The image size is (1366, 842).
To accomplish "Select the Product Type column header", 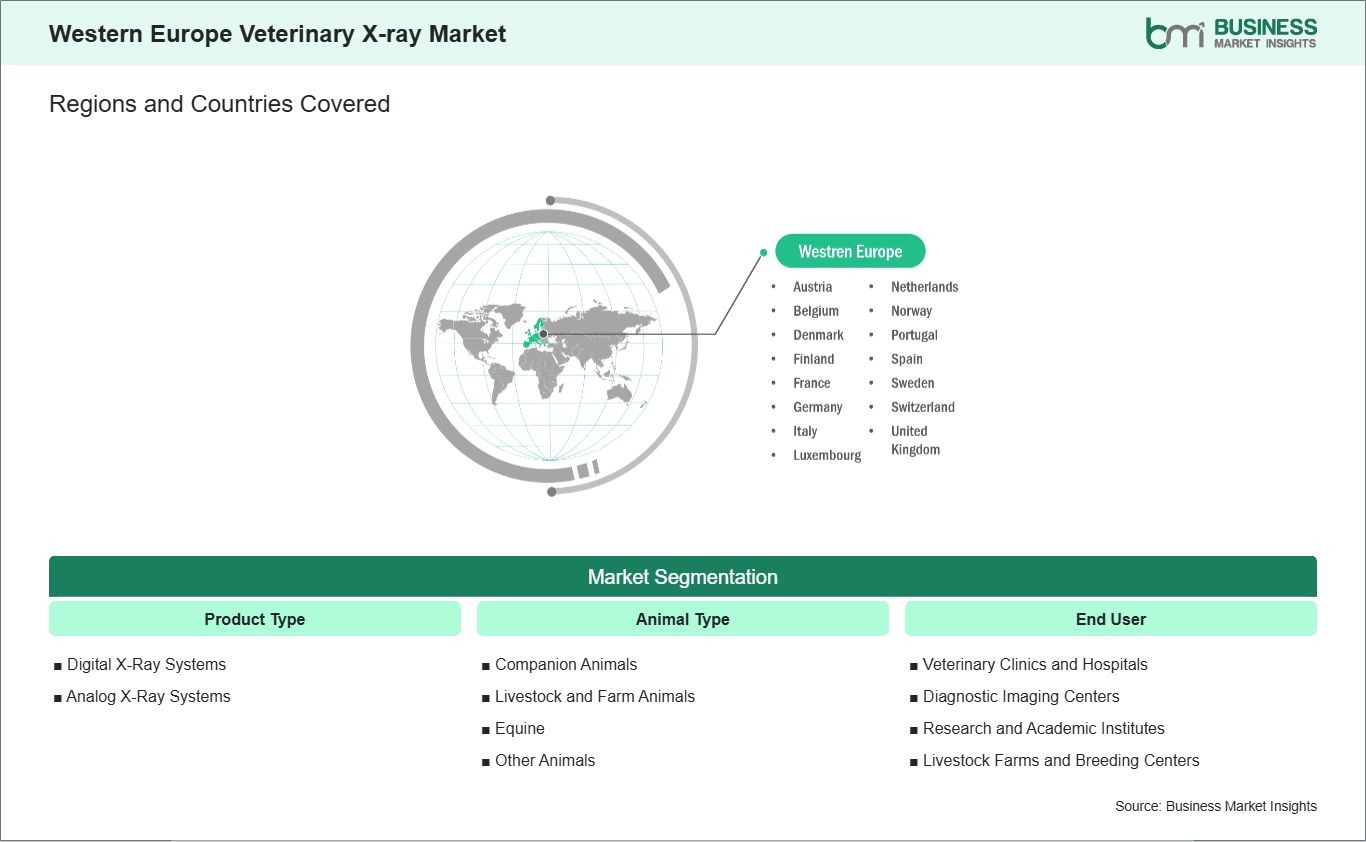I will click(x=255, y=619).
